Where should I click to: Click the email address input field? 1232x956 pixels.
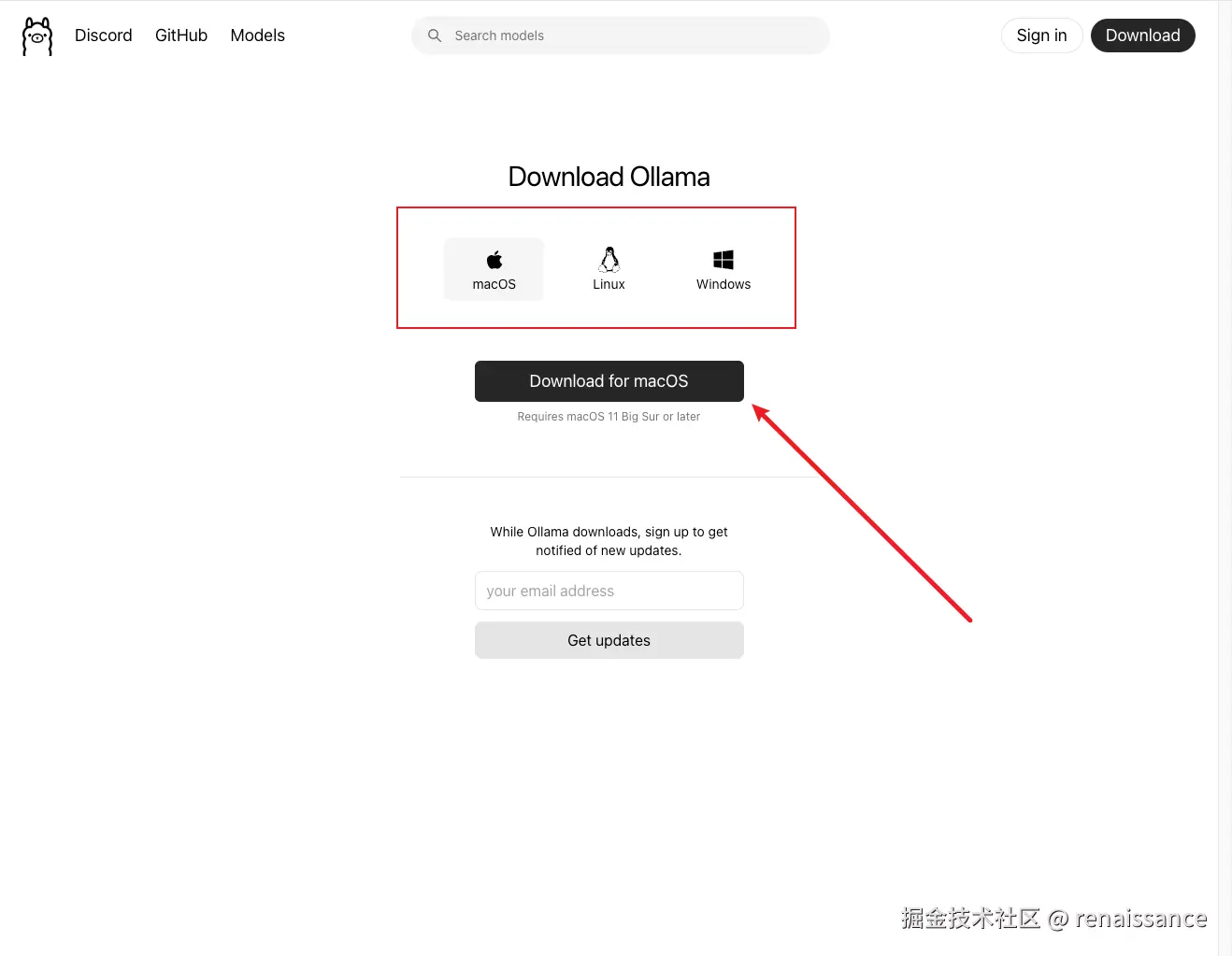click(609, 591)
